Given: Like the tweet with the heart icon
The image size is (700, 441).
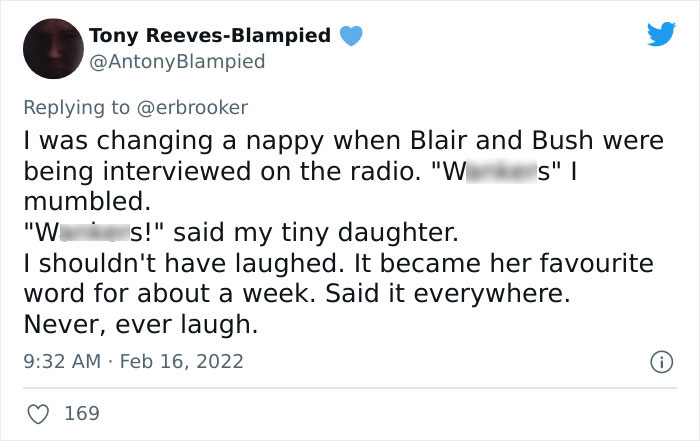Looking at the screenshot, I should click(38, 414).
